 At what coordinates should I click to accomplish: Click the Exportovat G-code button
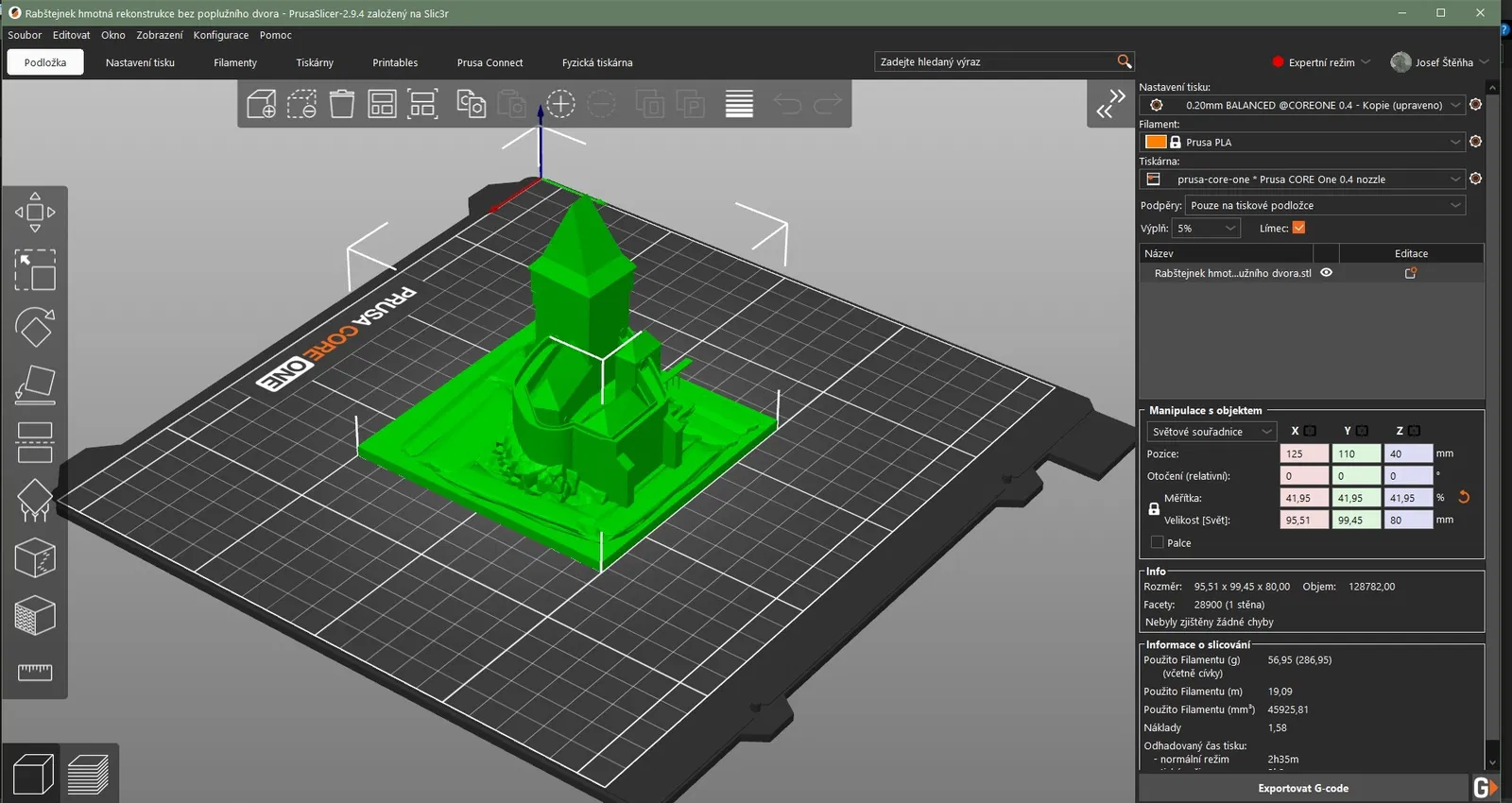1302,788
